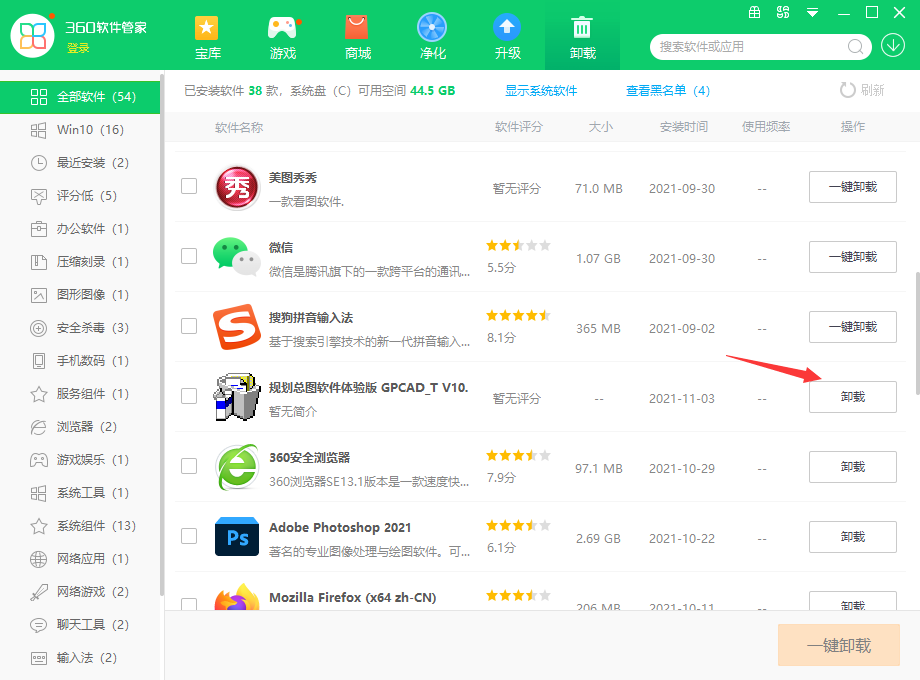The image size is (920, 680).
Task: Select 办公软件 (1) category
Action: click(x=80, y=229)
